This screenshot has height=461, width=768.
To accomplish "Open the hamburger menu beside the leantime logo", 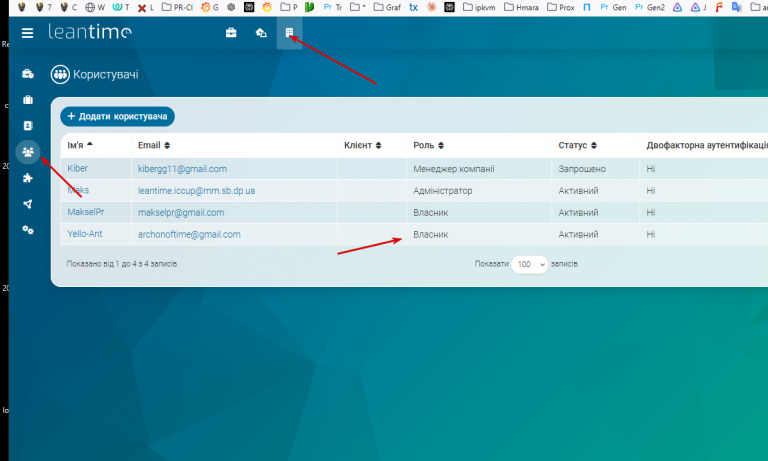I will coord(27,33).
